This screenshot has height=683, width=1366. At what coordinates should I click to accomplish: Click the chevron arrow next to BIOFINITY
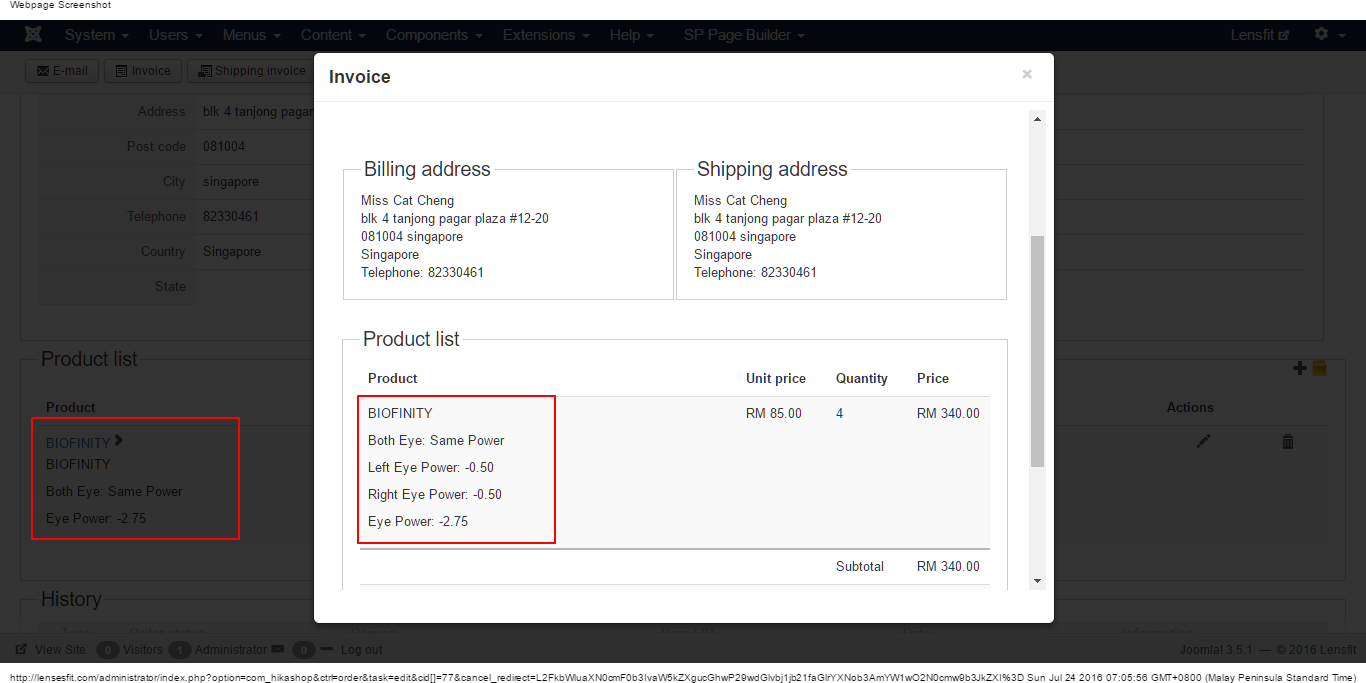tap(119, 440)
